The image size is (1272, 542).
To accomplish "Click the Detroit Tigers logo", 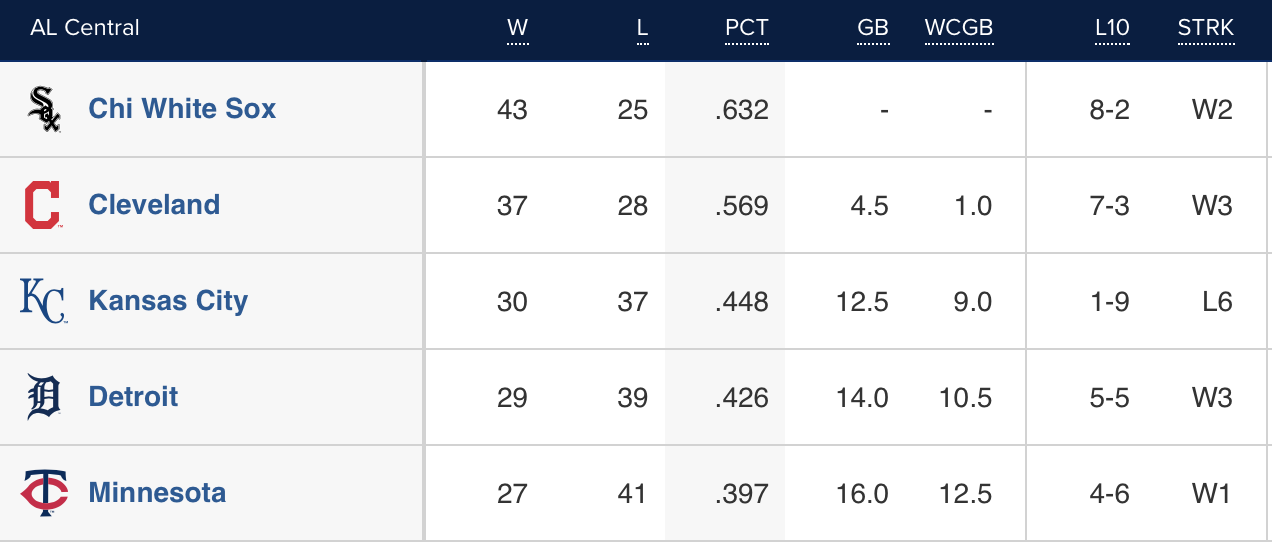I will tap(43, 397).
